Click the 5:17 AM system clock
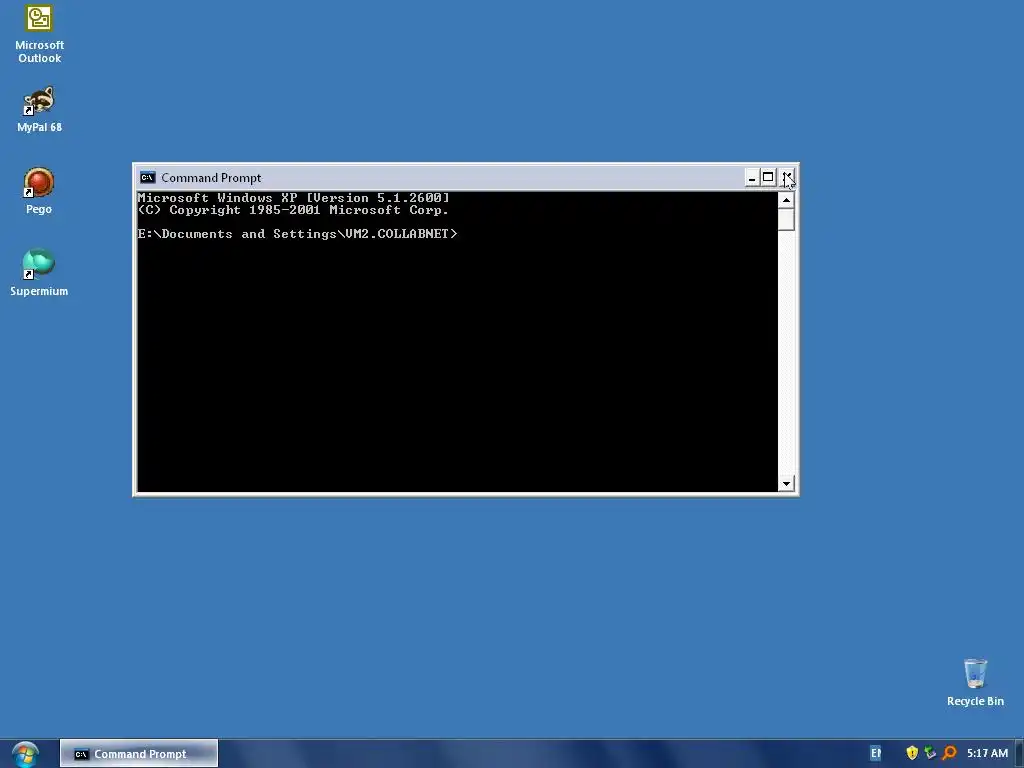1024x768 pixels. [x=987, y=754]
